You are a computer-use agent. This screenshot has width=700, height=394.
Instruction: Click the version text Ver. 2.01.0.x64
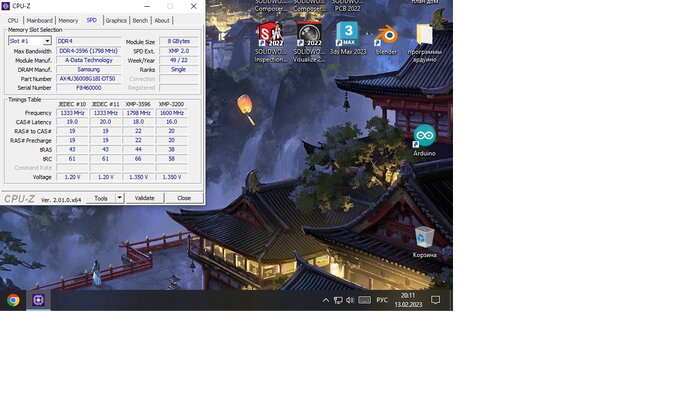tap(61, 200)
